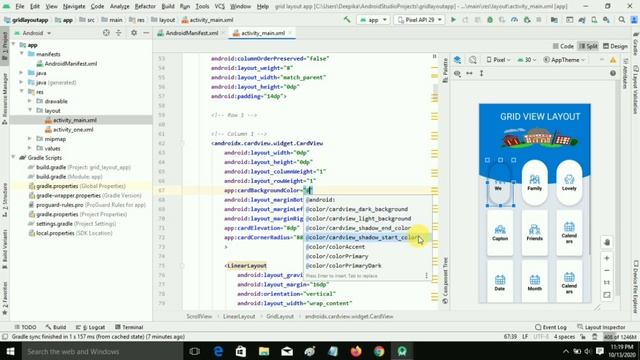Viewport: 640px width, 360px height.
Task: Open the Terminal tool window
Action: (x=129, y=327)
